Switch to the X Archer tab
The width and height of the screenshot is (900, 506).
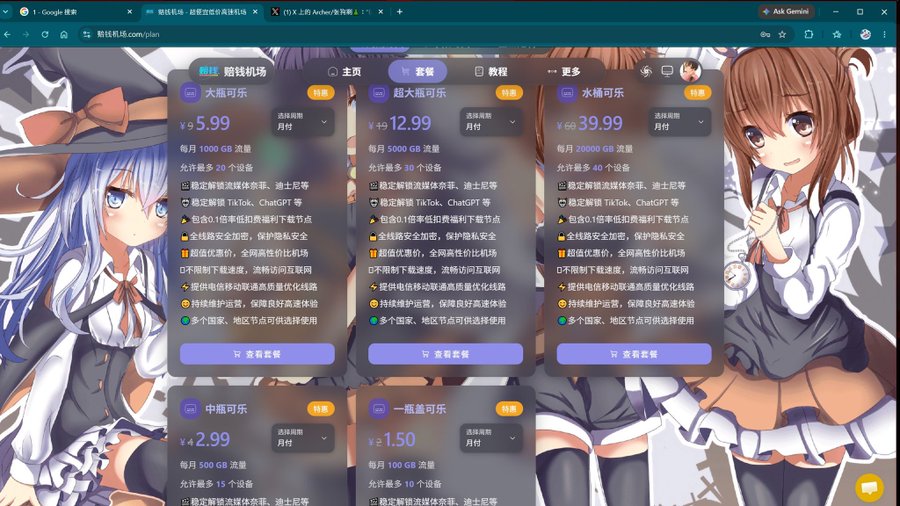pyautogui.click(x=326, y=11)
